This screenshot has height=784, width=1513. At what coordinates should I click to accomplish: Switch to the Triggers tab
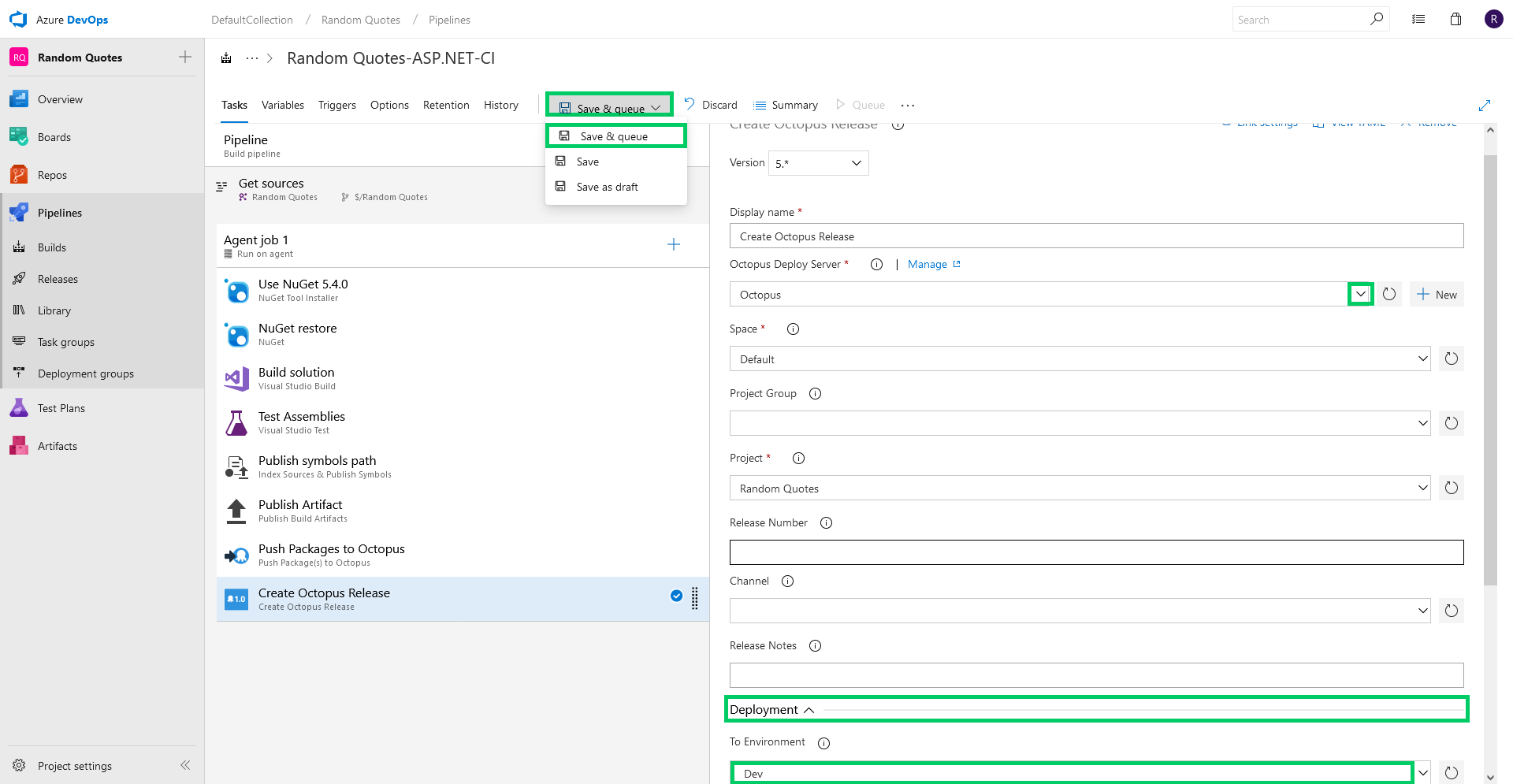[337, 105]
